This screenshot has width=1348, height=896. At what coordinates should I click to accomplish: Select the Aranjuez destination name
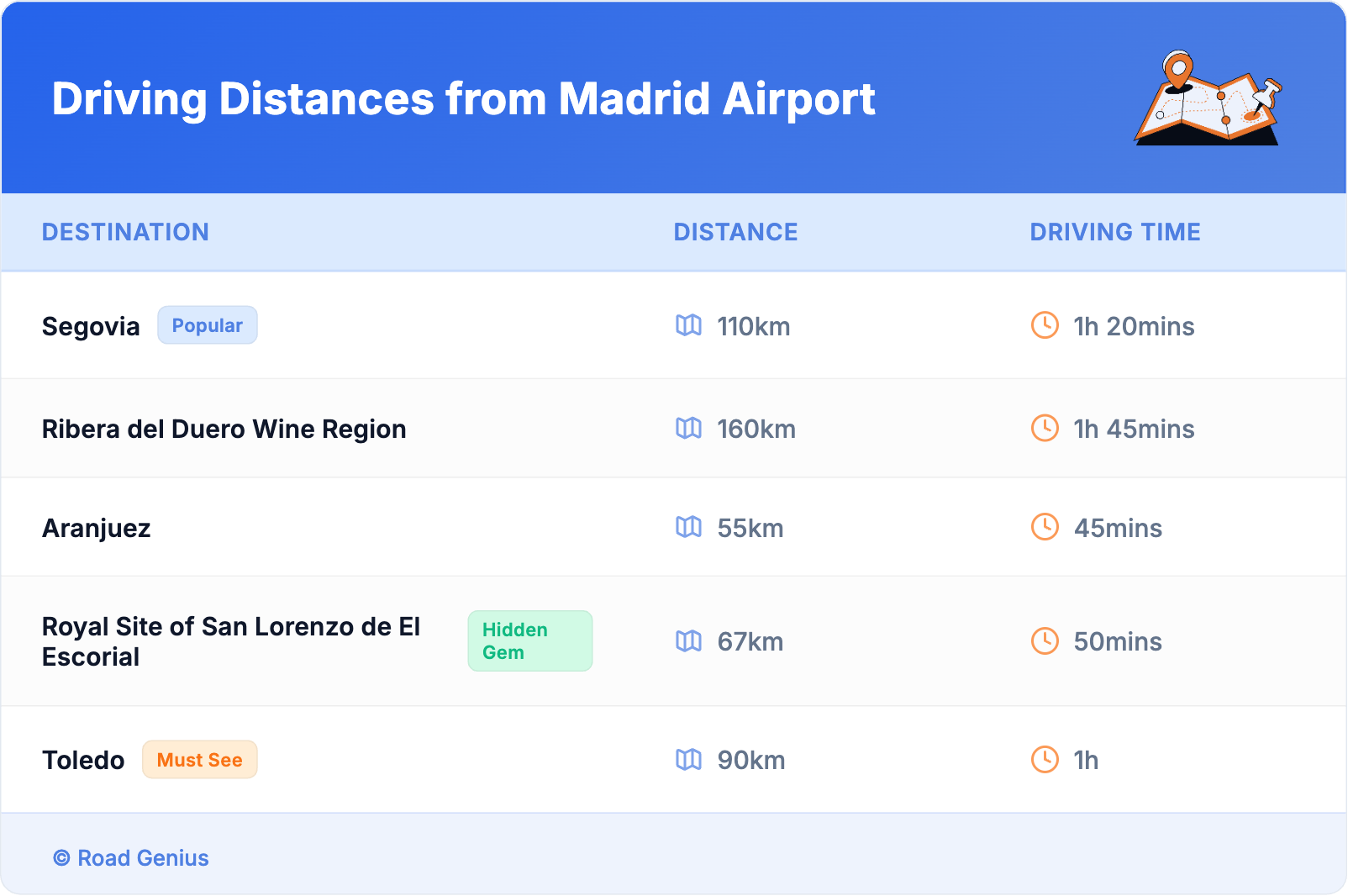(97, 528)
